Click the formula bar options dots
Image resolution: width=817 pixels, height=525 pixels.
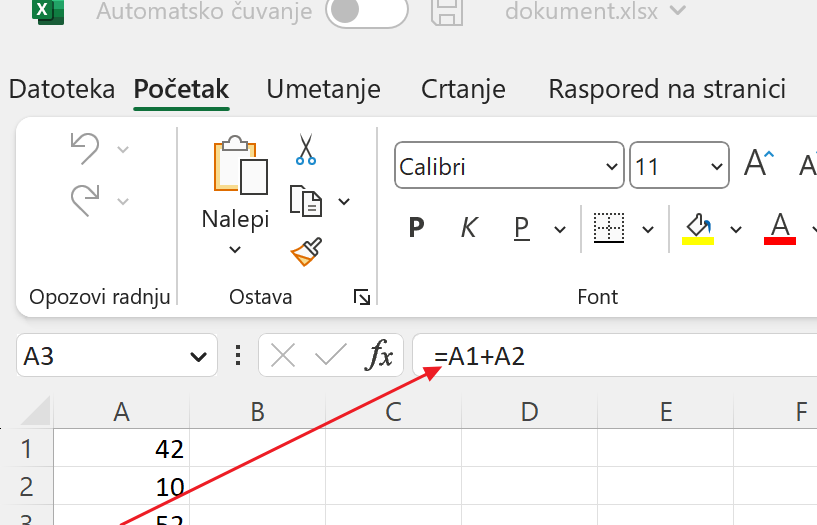click(x=238, y=355)
